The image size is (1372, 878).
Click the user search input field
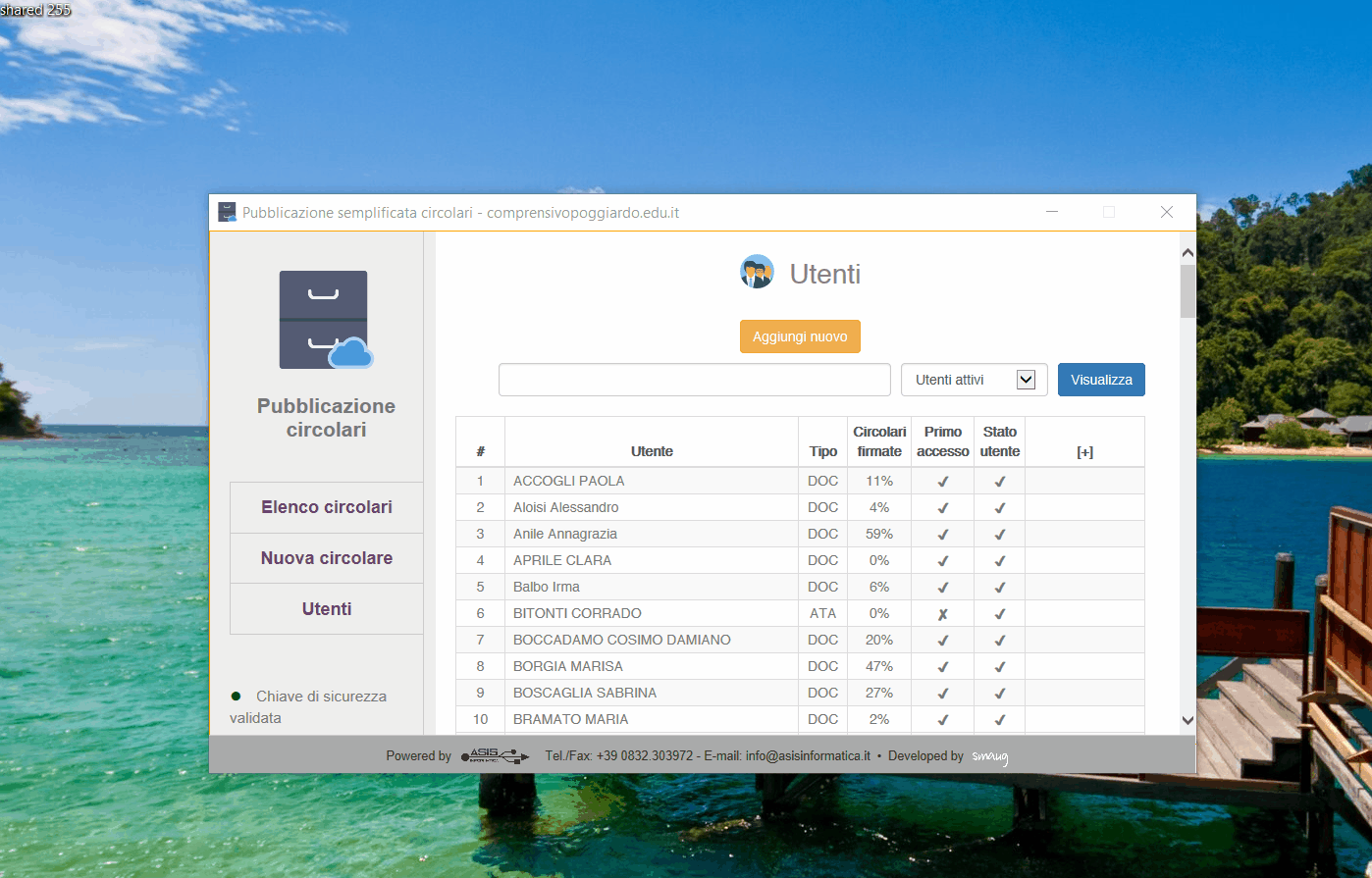[695, 380]
